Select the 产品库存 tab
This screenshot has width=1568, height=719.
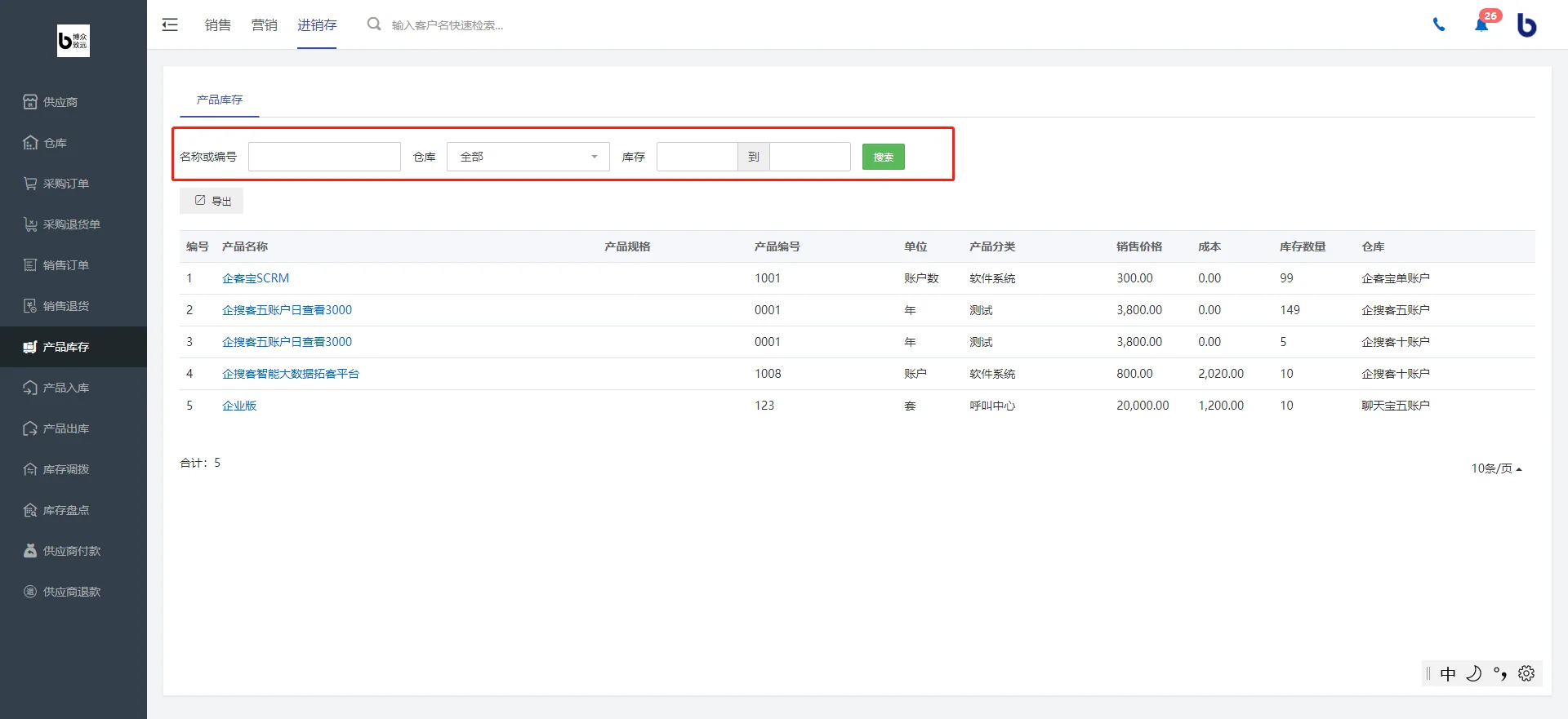[220, 100]
